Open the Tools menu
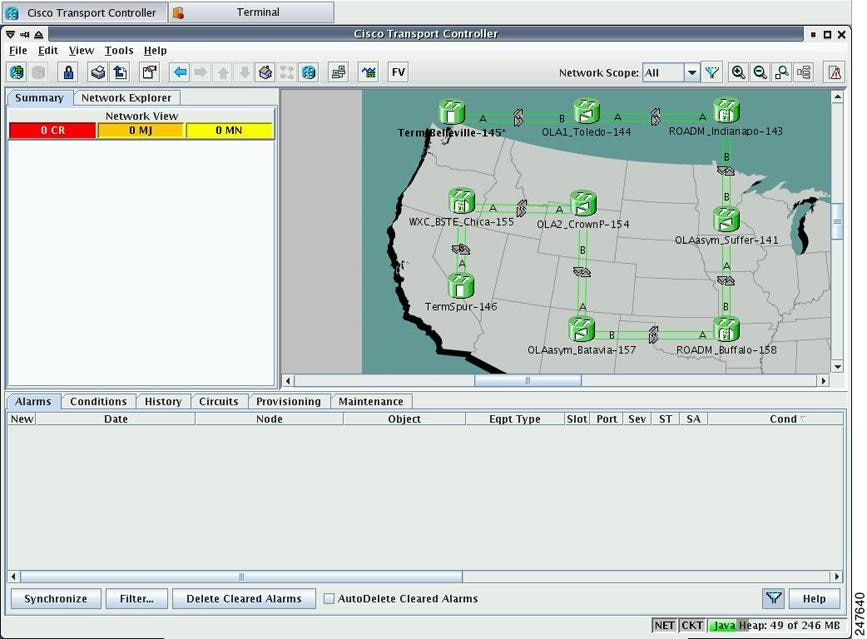Screen dimensions: 867x639 pyautogui.click(x=119, y=51)
